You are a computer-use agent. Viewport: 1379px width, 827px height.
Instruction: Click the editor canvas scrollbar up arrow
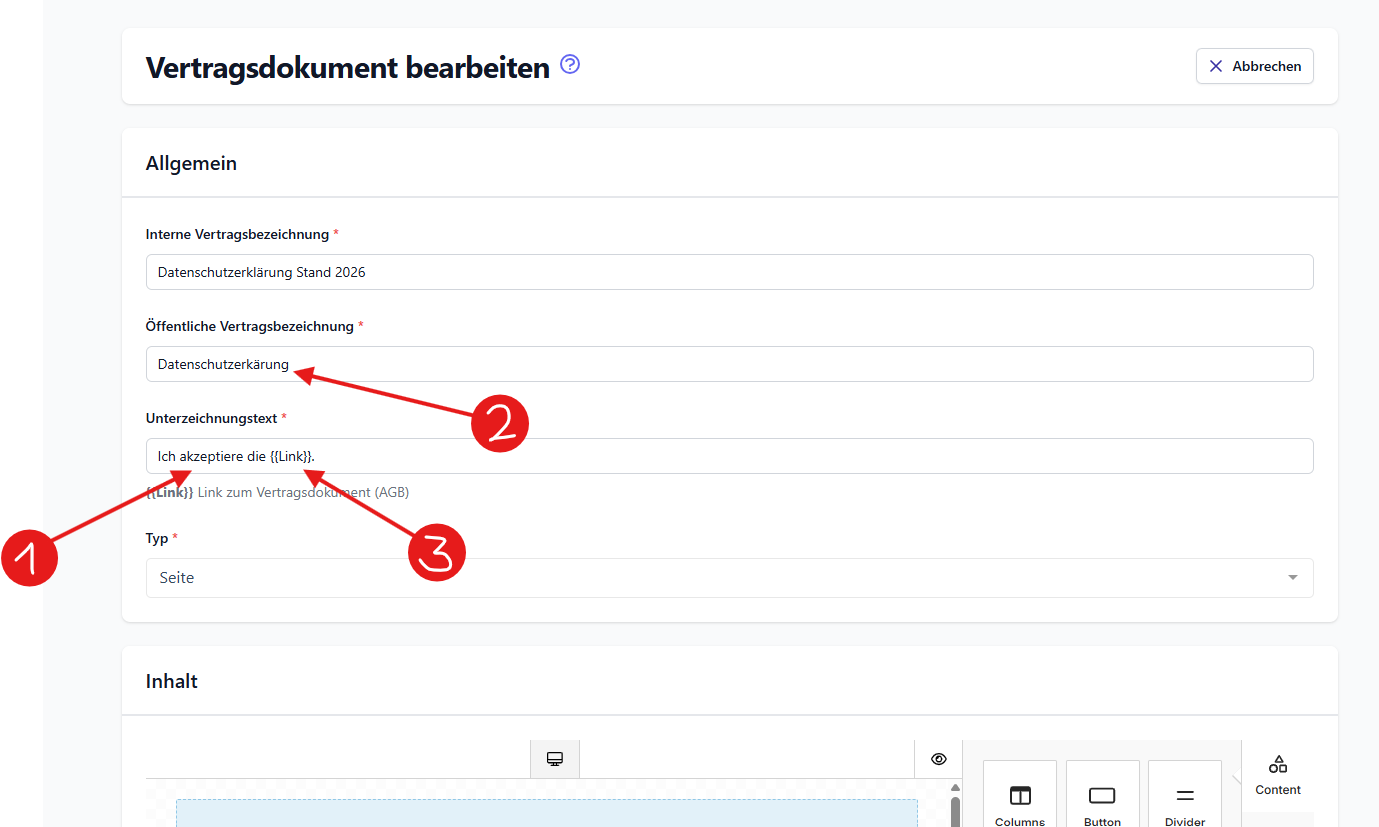(955, 788)
